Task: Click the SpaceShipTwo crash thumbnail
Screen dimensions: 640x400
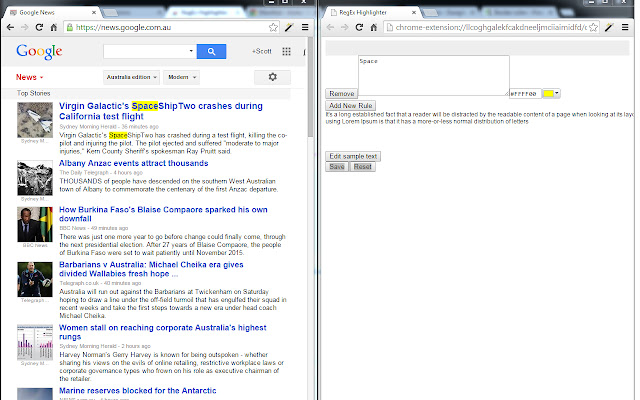Action: tap(35, 120)
